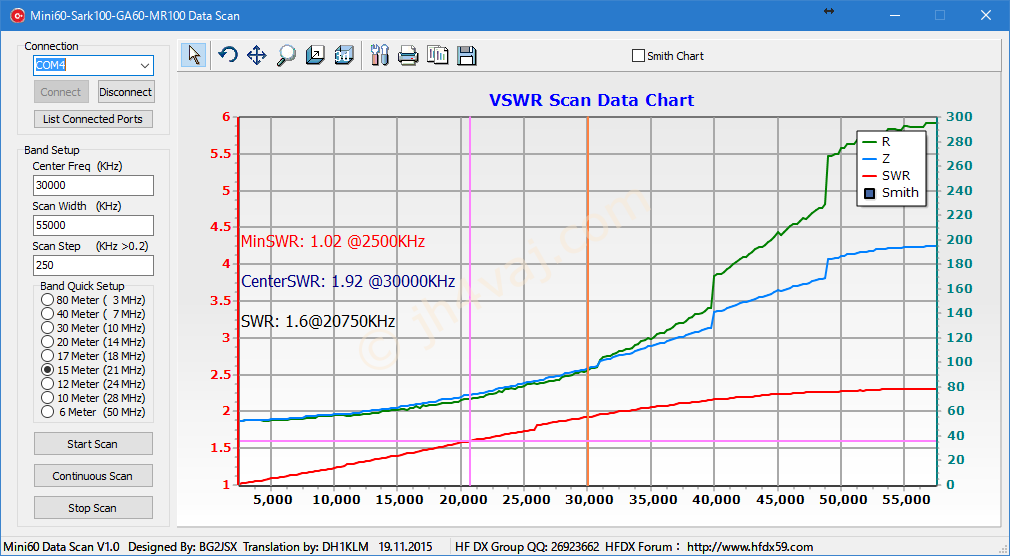Image resolution: width=1010 pixels, height=556 pixels.
Task: Select the pointer arrow tool
Action: point(193,55)
